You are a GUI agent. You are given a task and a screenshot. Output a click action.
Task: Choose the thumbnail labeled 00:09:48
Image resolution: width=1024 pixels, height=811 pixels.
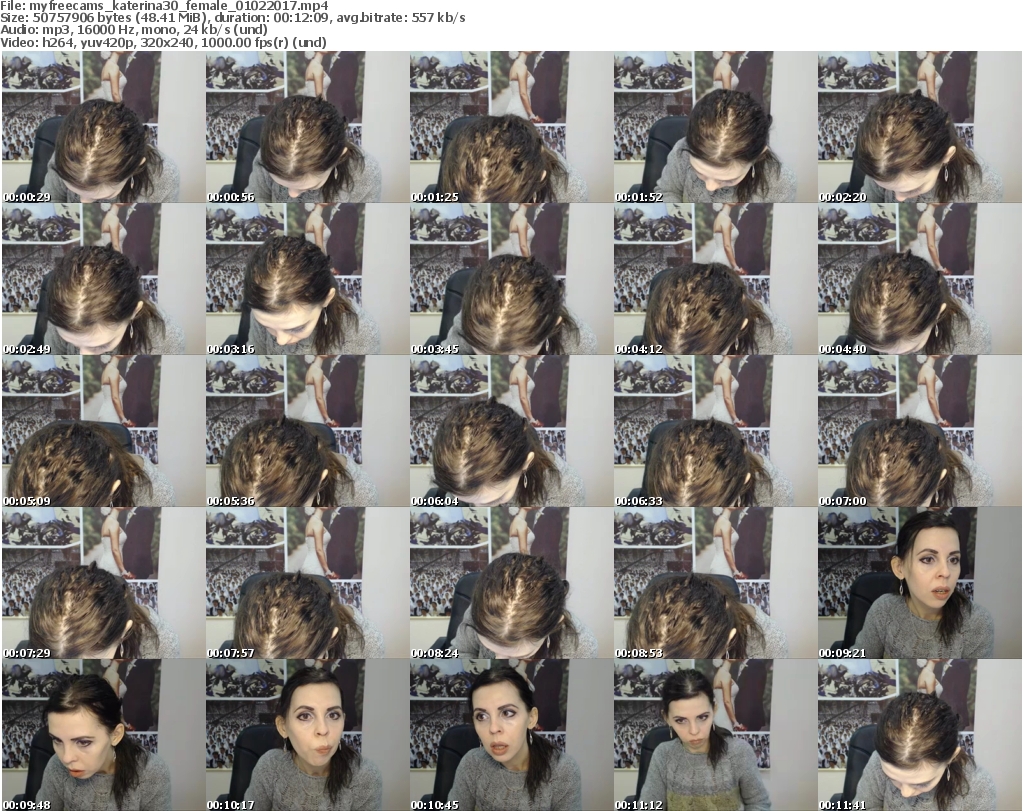(103, 735)
